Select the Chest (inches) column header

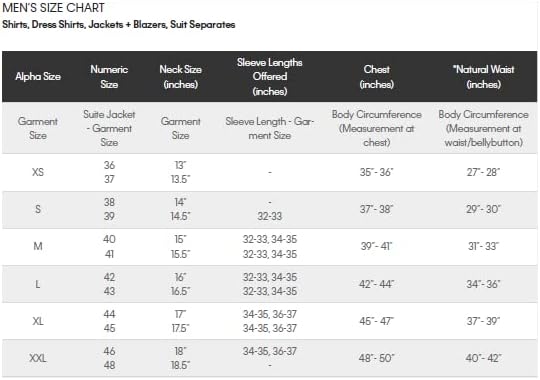(x=376, y=76)
